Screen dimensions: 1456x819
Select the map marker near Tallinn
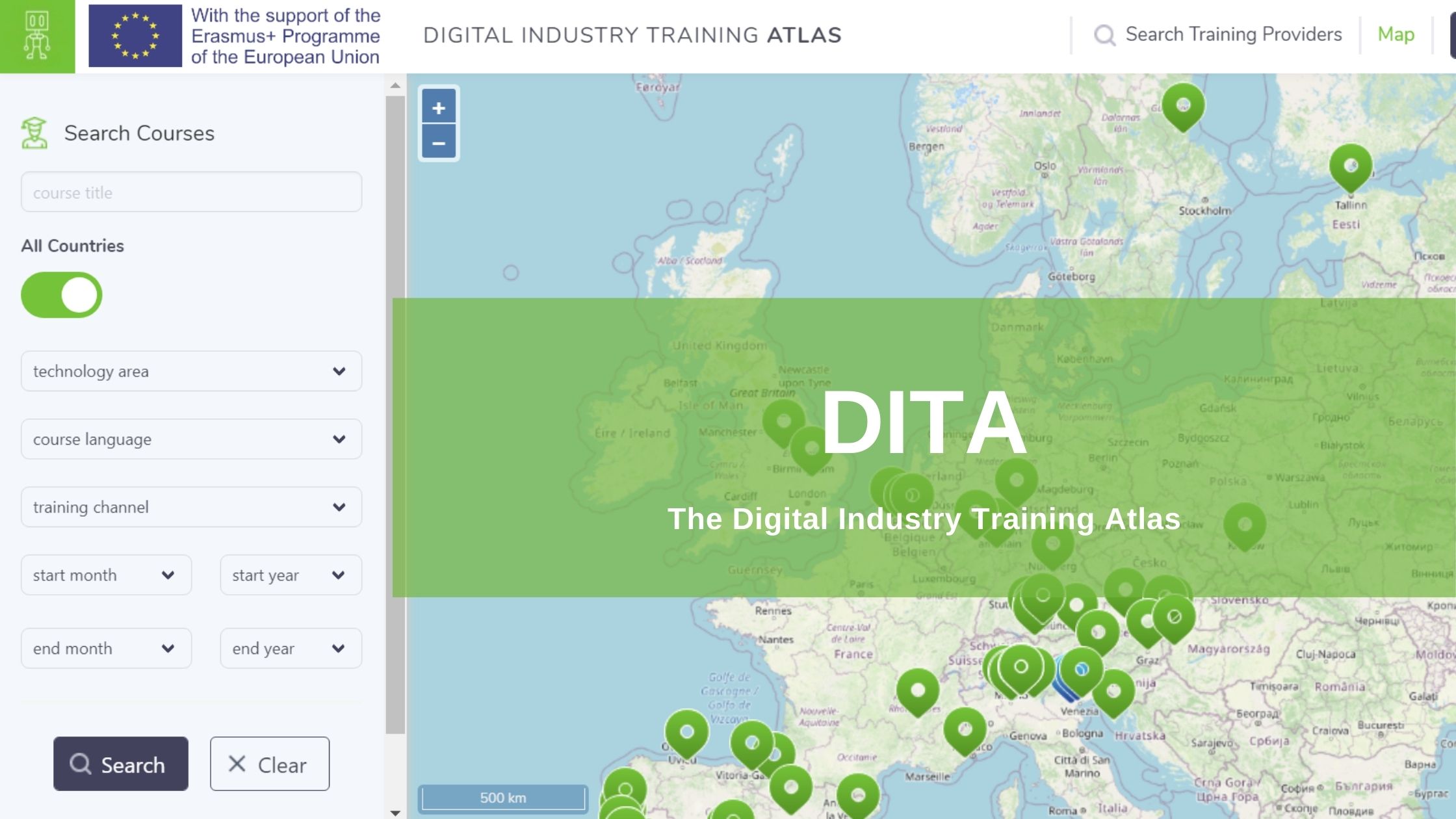tap(1351, 167)
